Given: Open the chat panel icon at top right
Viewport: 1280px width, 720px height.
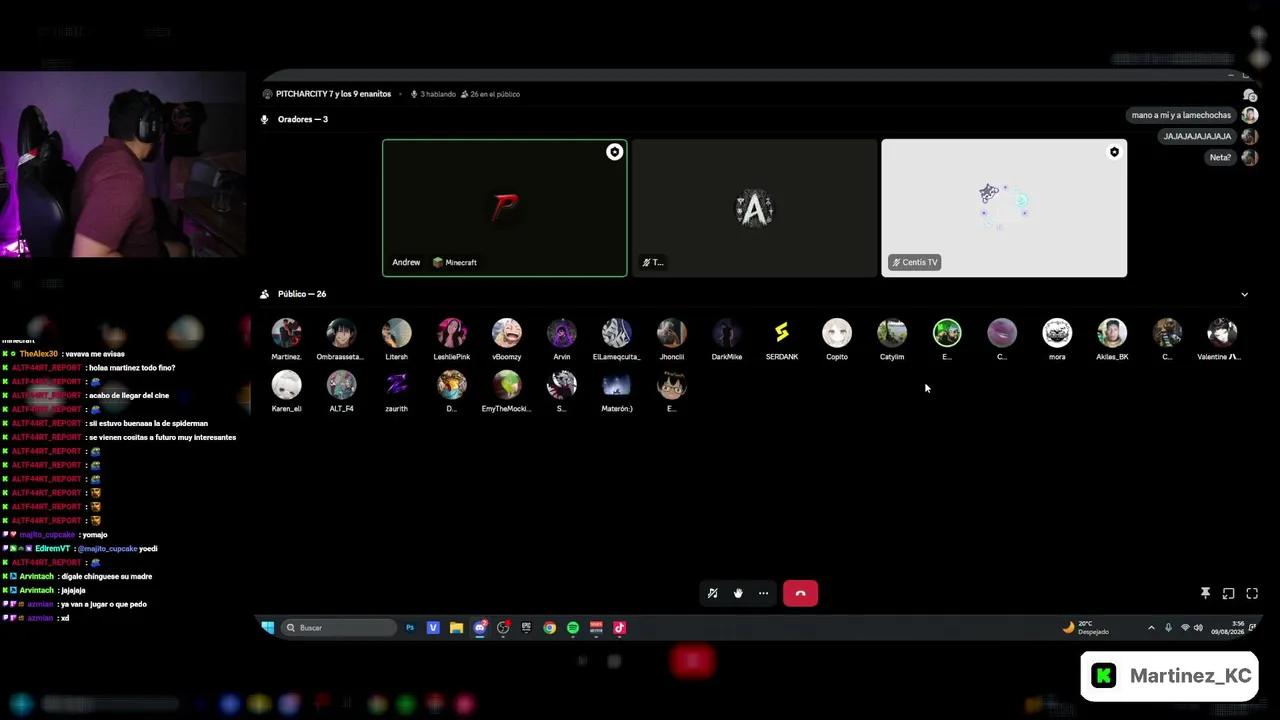Looking at the screenshot, I should tap(1249, 95).
